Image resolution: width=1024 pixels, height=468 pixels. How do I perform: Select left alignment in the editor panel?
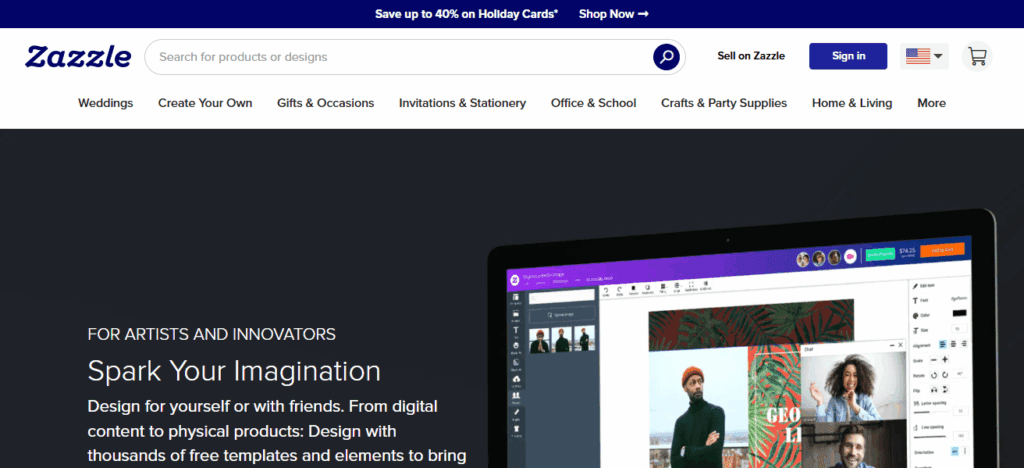(x=945, y=343)
